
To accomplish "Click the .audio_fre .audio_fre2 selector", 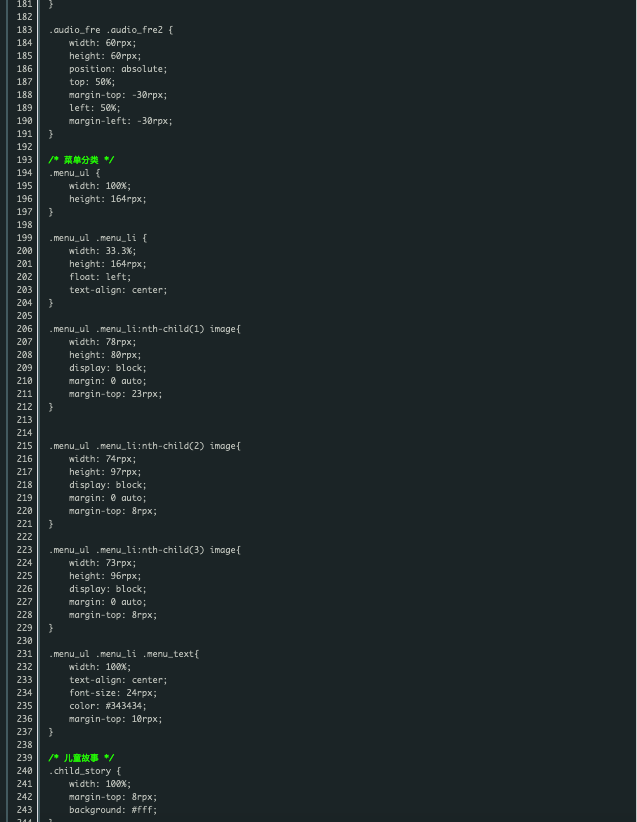I will pos(110,30).
